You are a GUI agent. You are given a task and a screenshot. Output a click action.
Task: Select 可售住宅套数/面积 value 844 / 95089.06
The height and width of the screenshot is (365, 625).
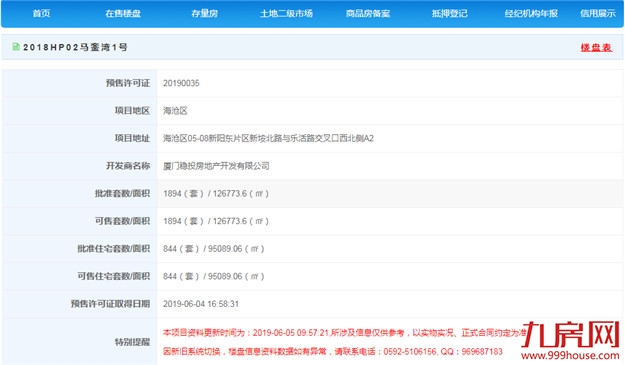(x=213, y=276)
